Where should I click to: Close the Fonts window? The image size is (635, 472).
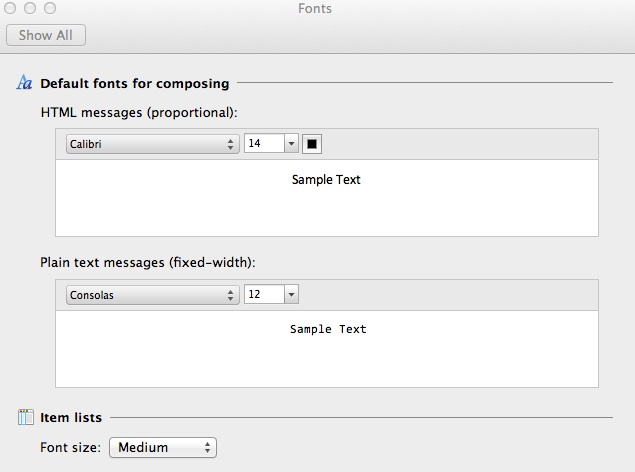tap(12, 8)
